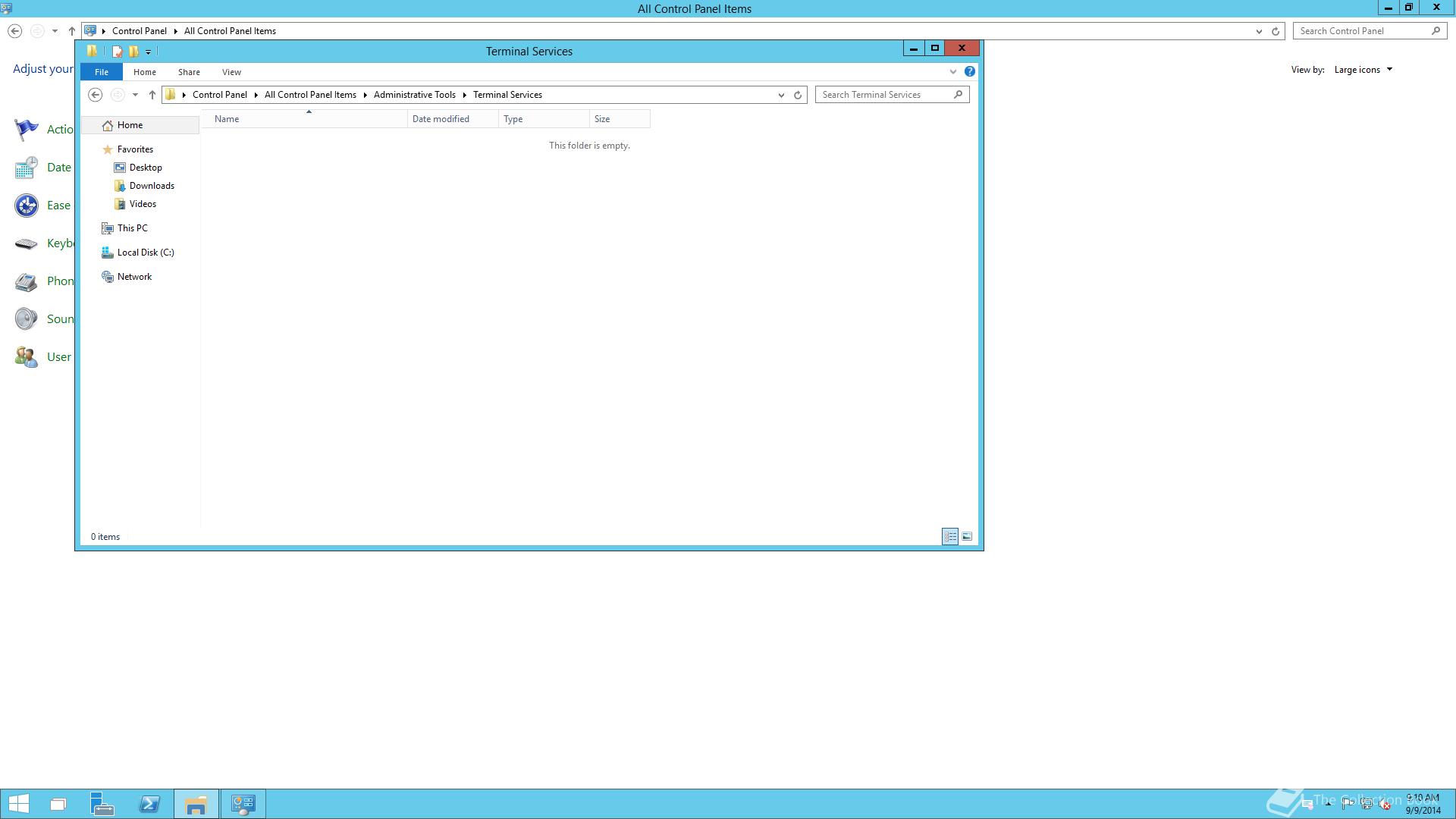Open recent locations dropdown in Terminal Services window
1456x819 pixels.
click(x=135, y=95)
